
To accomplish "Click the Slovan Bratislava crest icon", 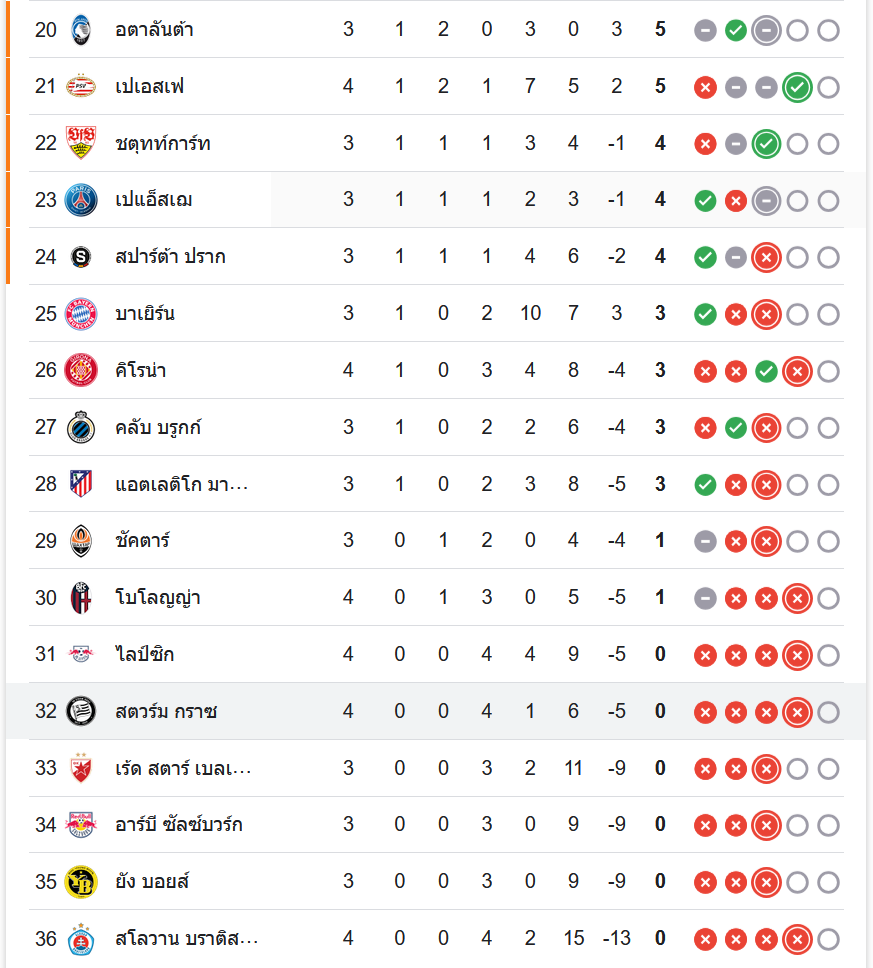I will [81, 939].
